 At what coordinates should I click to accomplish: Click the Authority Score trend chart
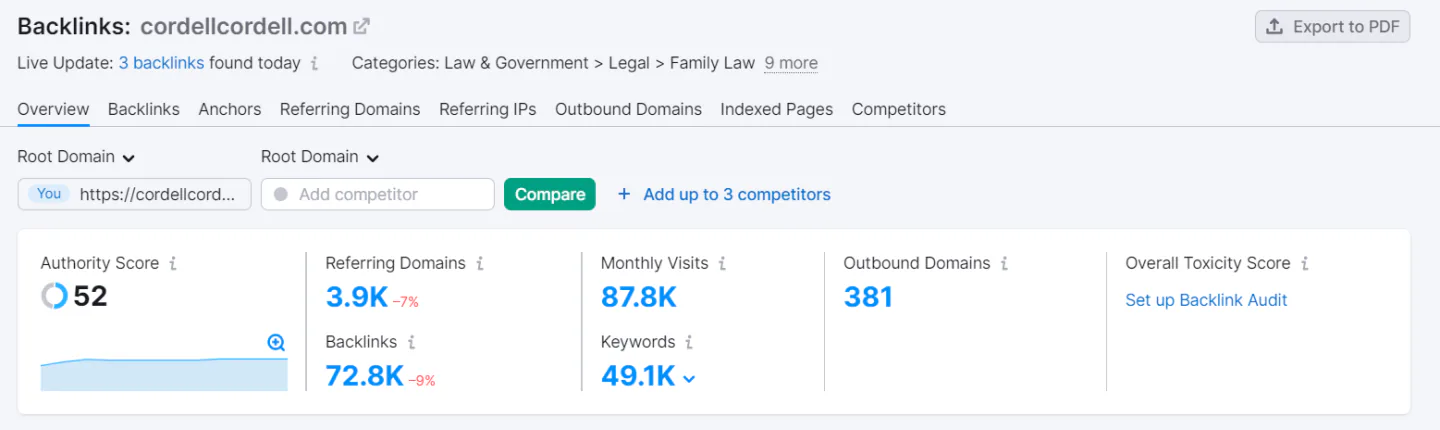click(x=164, y=374)
